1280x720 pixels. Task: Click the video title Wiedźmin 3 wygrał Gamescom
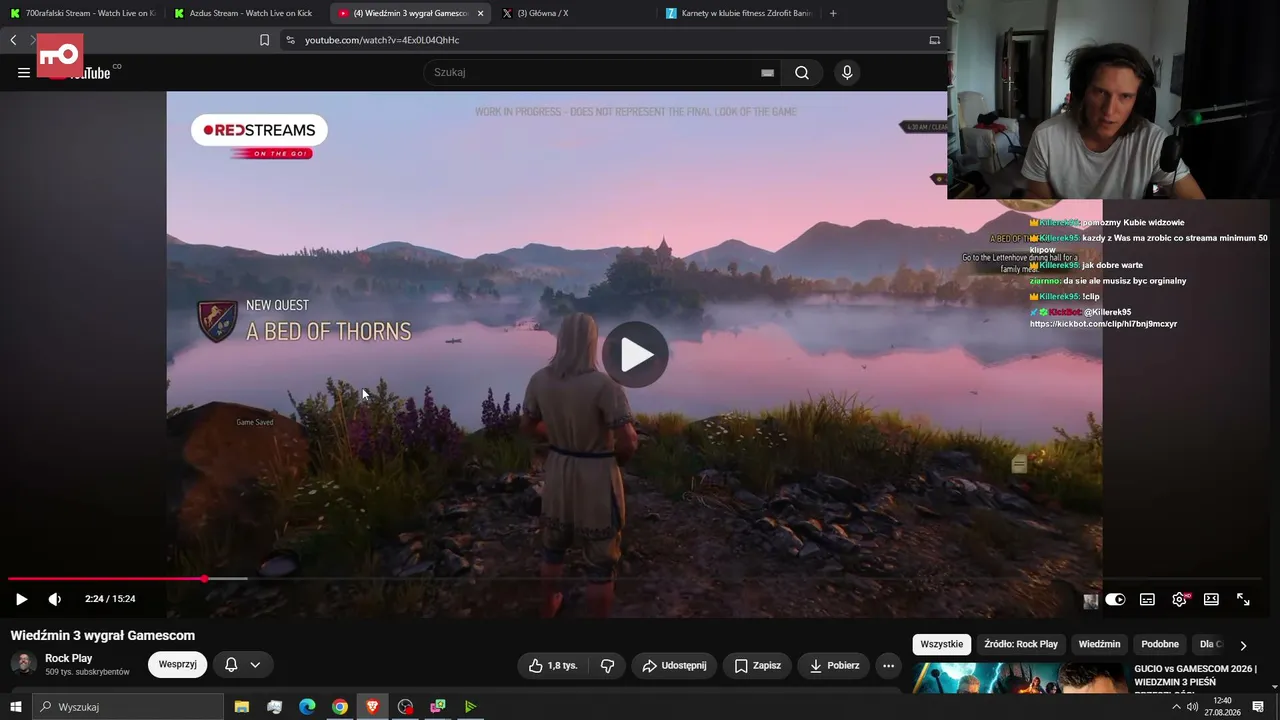click(x=103, y=635)
